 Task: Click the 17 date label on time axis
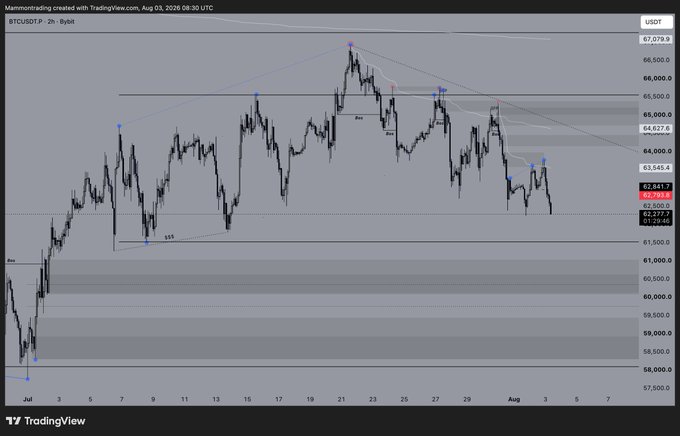pos(279,400)
